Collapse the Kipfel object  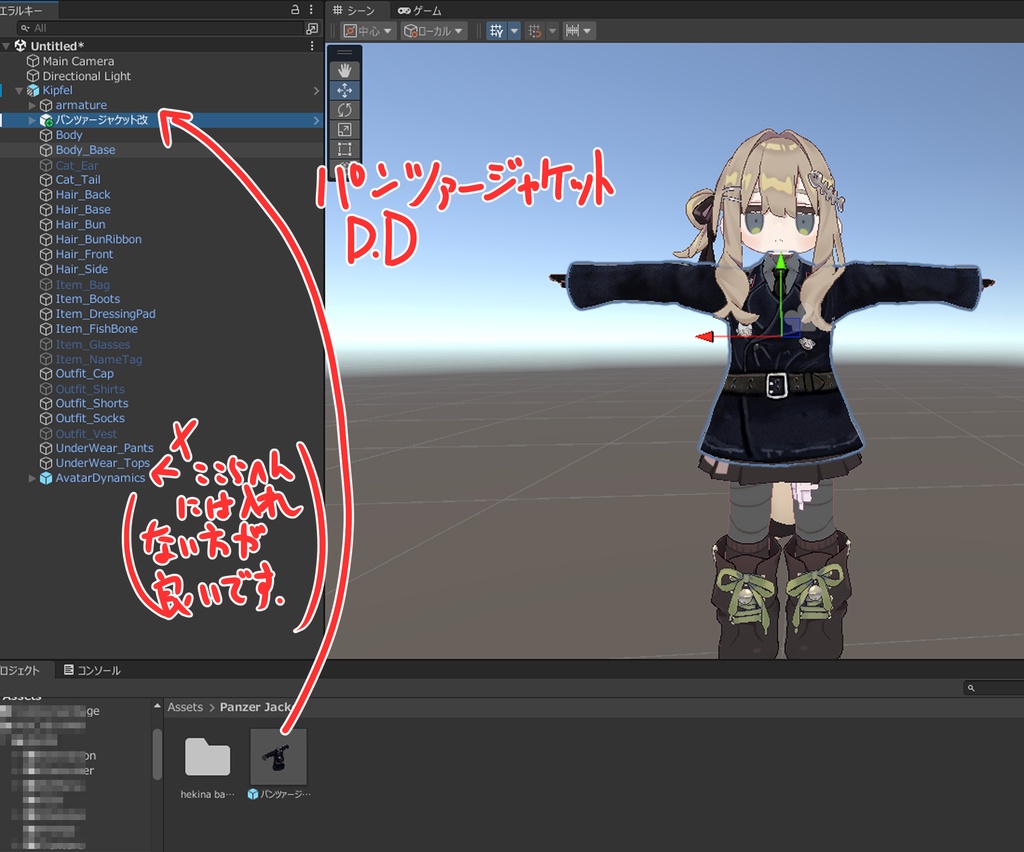coord(19,91)
